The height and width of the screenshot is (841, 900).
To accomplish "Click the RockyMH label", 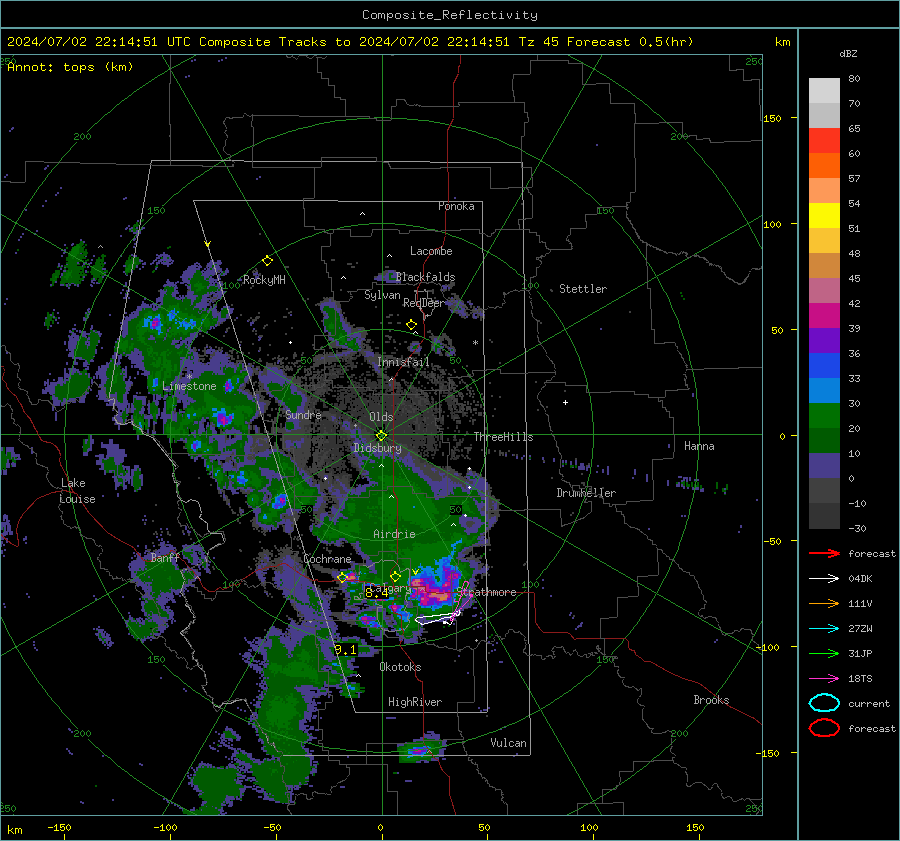I will pyautogui.click(x=264, y=280).
